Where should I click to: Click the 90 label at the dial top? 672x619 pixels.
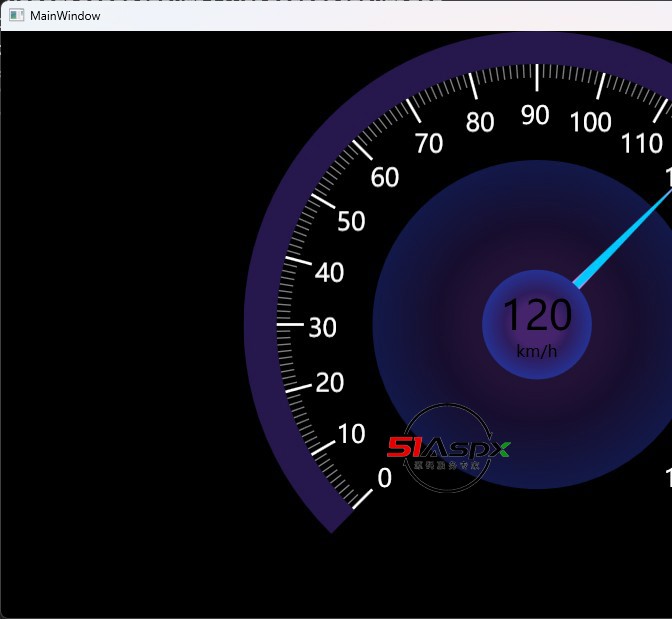(x=535, y=116)
